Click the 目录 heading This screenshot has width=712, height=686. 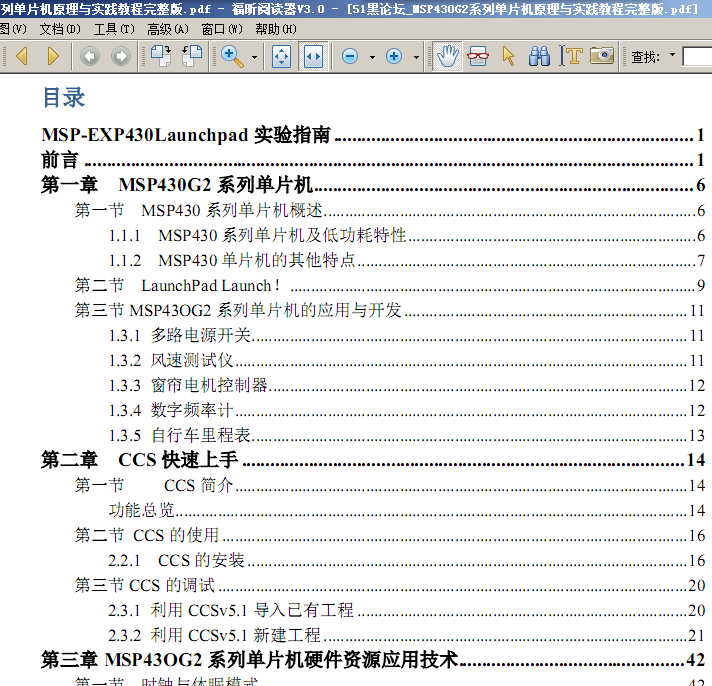(x=64, y=97)
